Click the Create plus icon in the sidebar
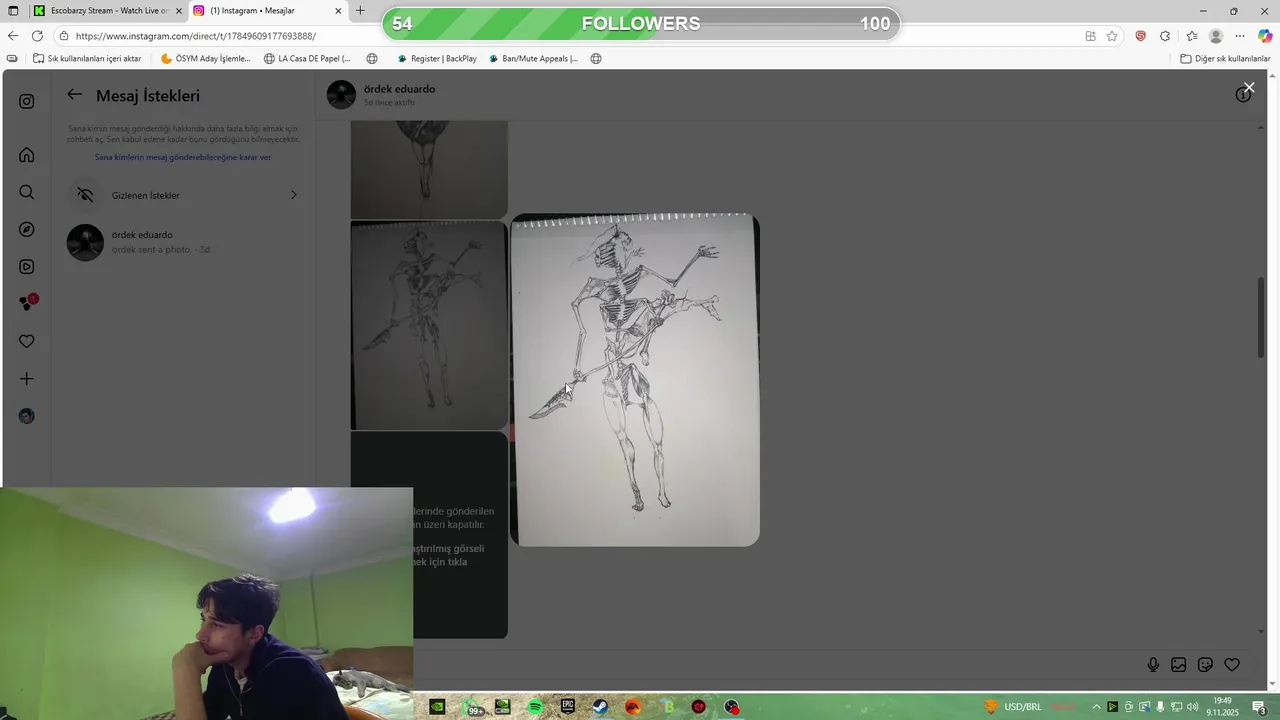 [27, 379]
